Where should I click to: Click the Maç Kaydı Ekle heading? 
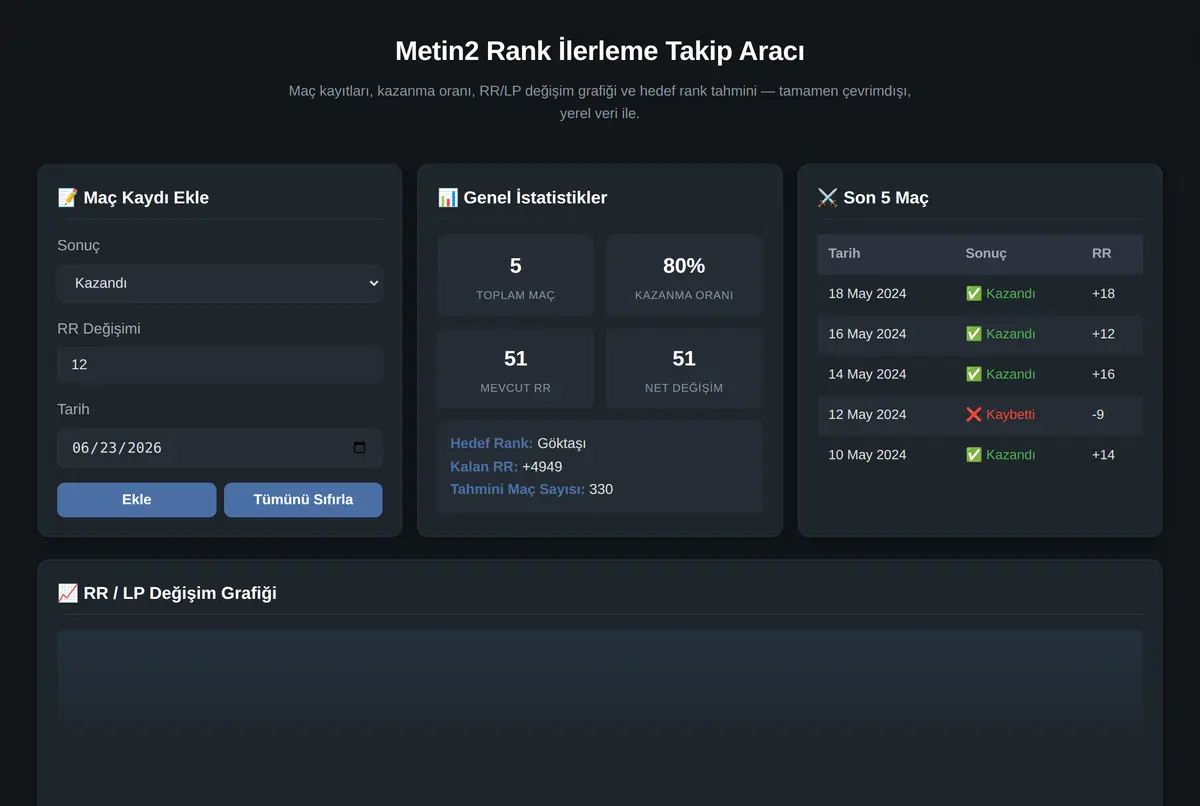point(146,197)
